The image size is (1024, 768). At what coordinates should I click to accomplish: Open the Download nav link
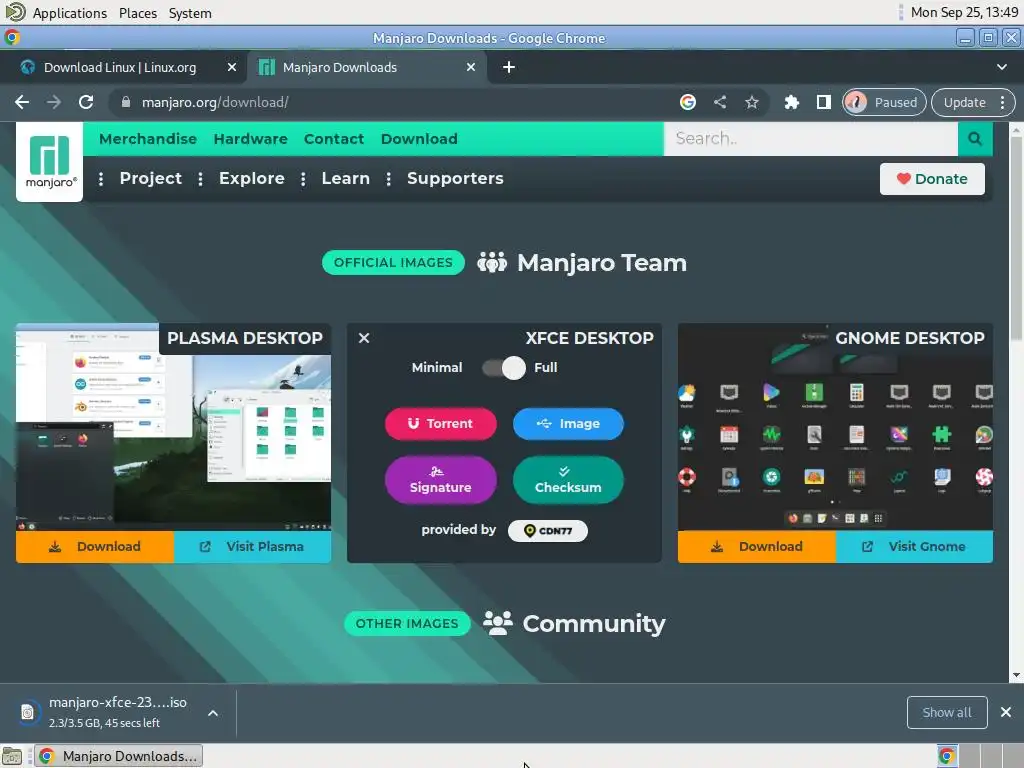pos(419,139)
